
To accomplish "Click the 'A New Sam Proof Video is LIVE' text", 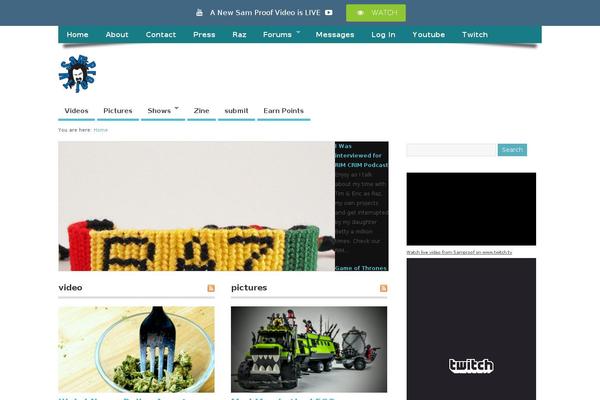I will pyautogui.click(x=265, y=13).
